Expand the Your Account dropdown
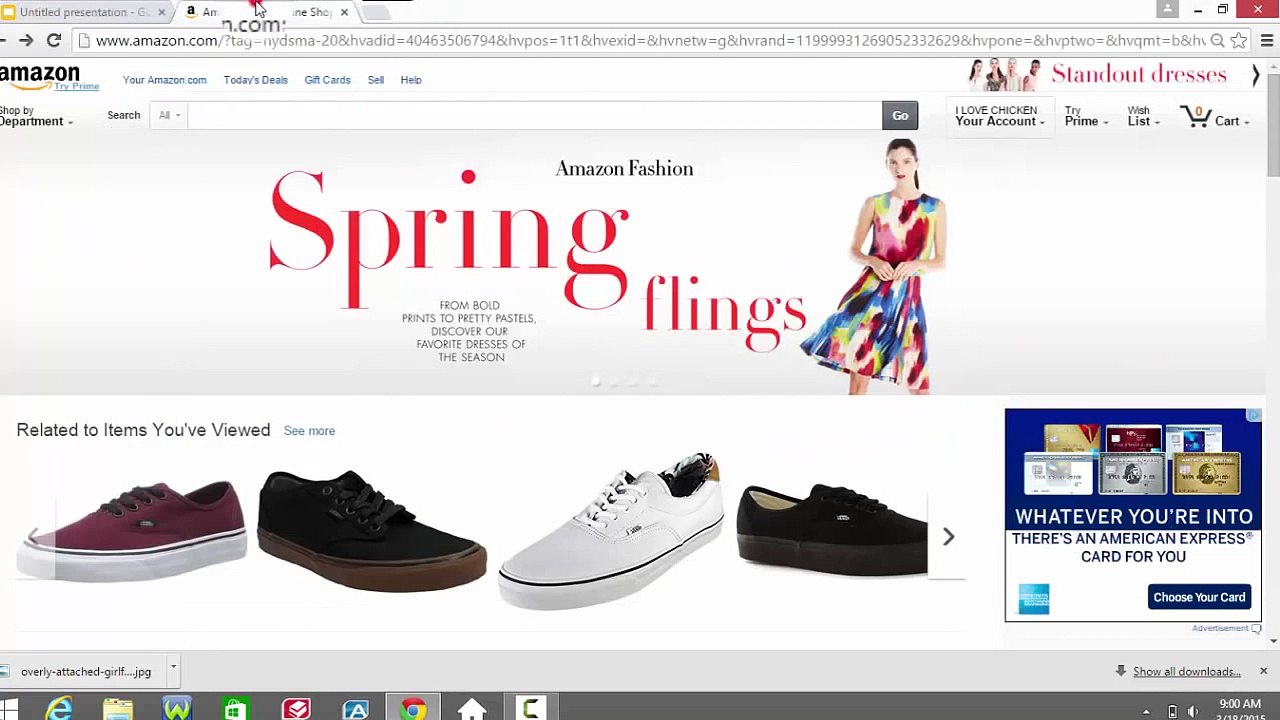The height and width of the screenshot is (720, 1280). click(999, 116)
